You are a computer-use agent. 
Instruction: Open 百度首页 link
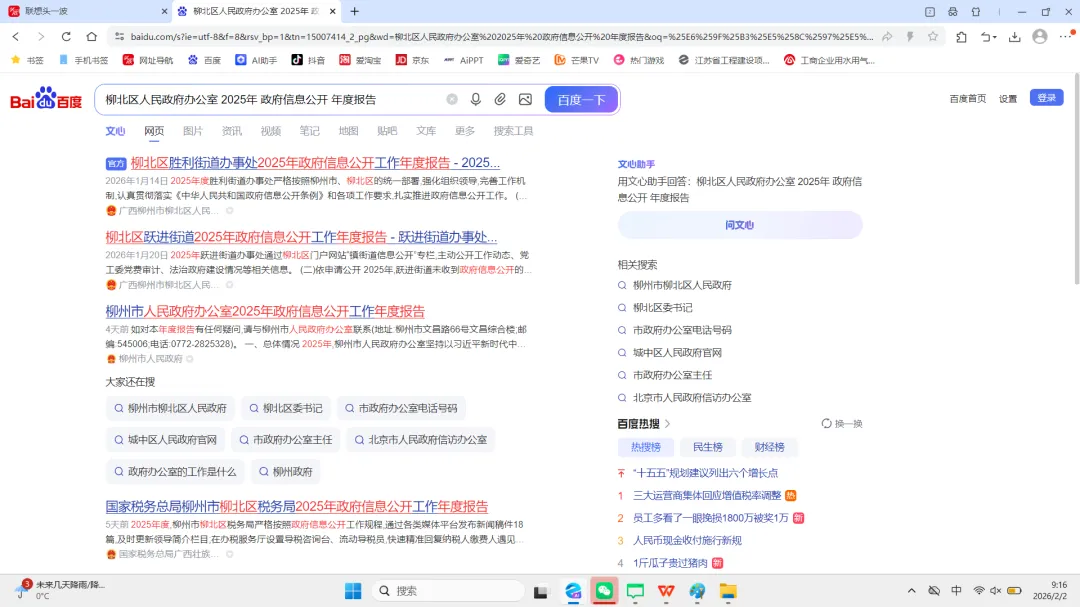click(968, 99)
